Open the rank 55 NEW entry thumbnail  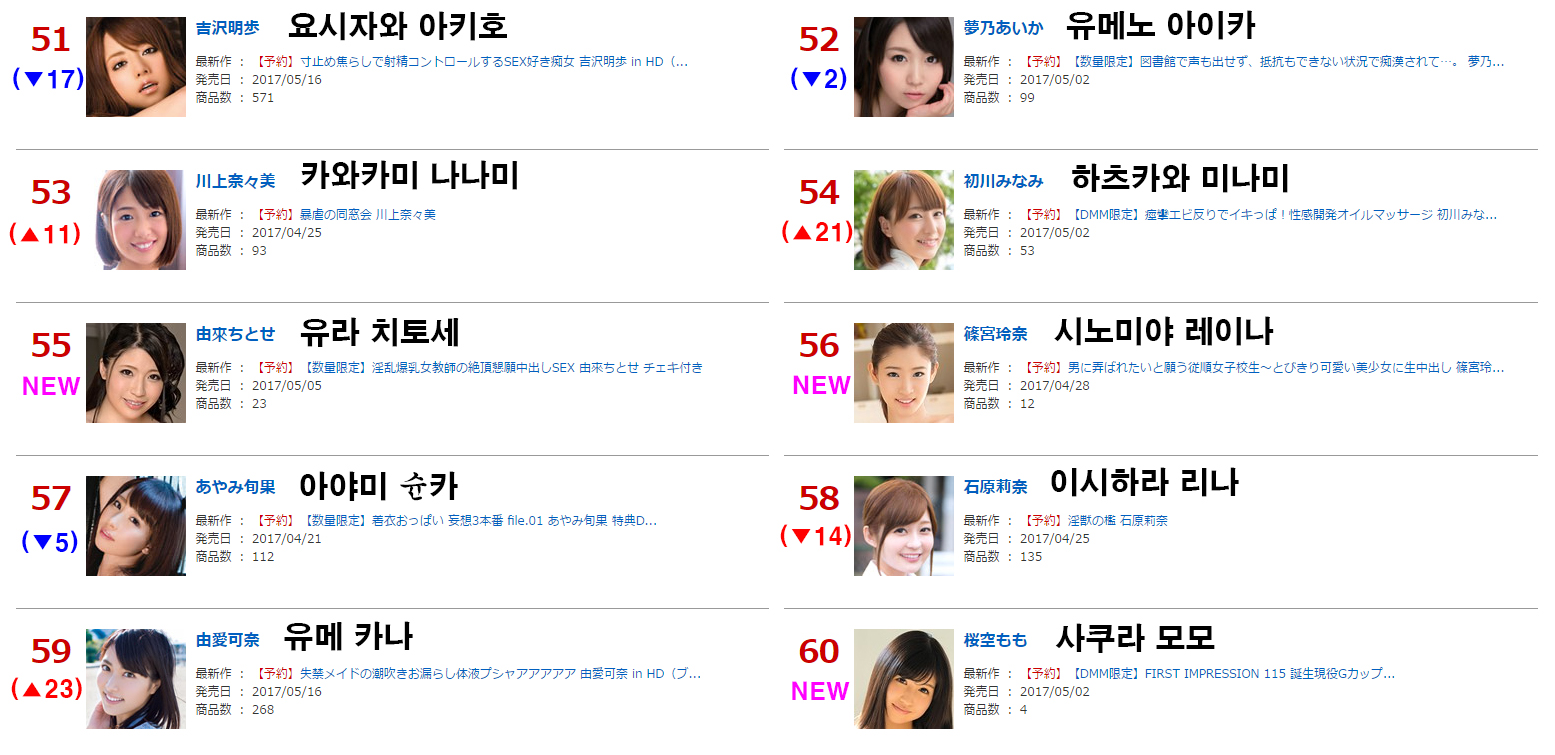pos(136,373)
